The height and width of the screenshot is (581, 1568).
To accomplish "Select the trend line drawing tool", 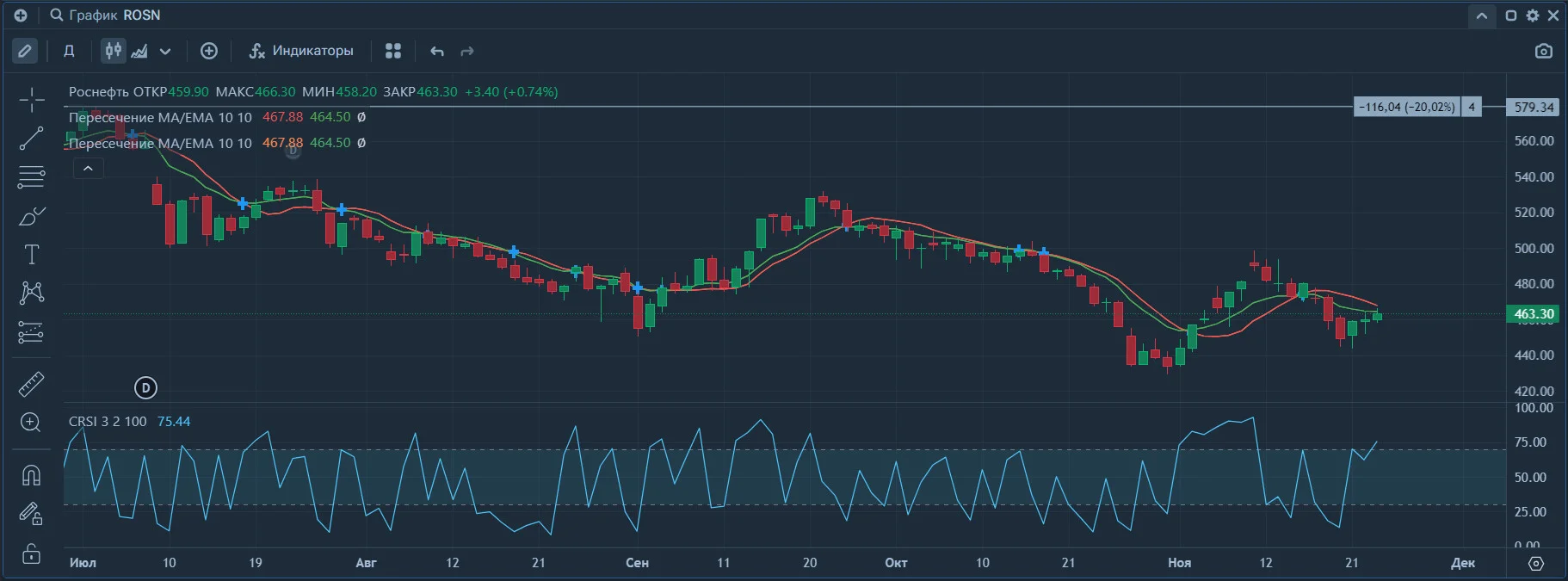I will click(32, 138).
